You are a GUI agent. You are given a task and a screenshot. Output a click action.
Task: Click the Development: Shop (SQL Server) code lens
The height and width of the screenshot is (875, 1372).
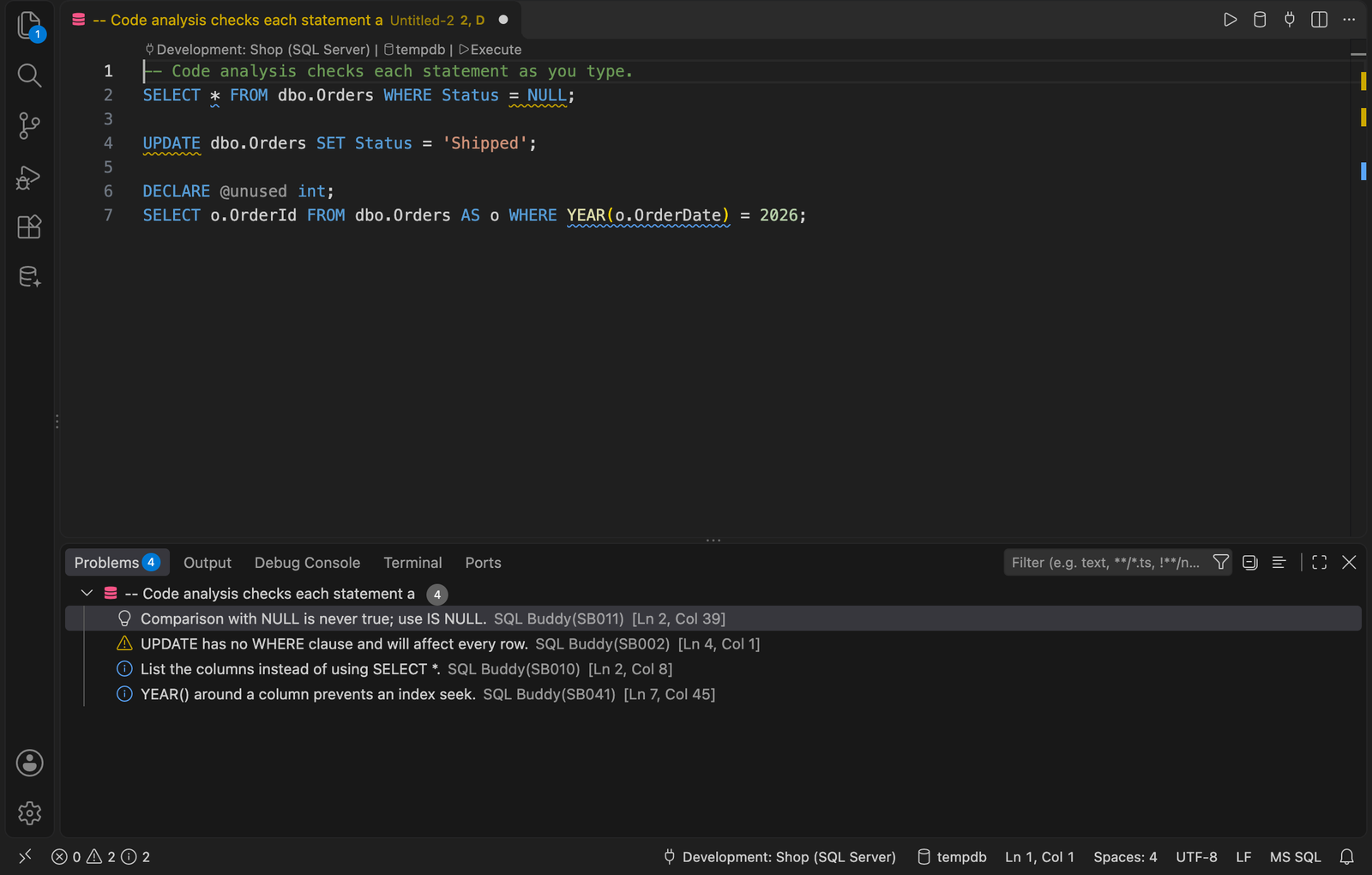257,50
